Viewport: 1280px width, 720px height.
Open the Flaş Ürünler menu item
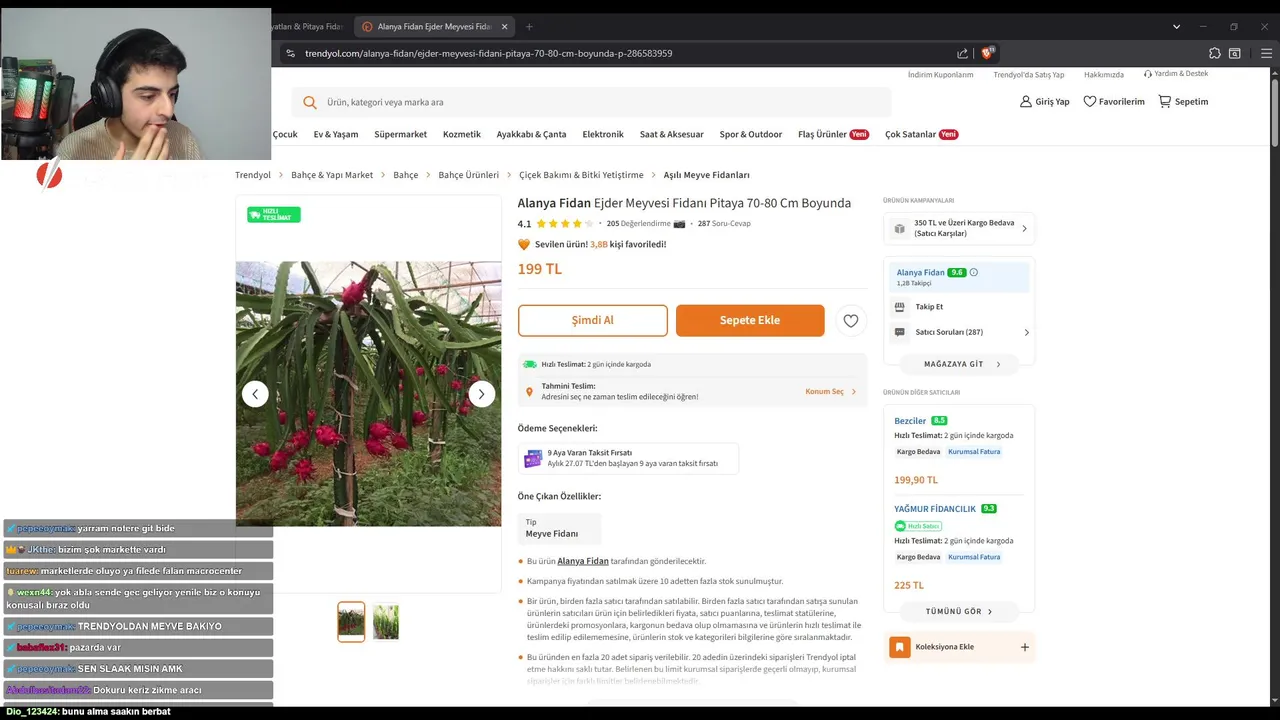[833, 134]
